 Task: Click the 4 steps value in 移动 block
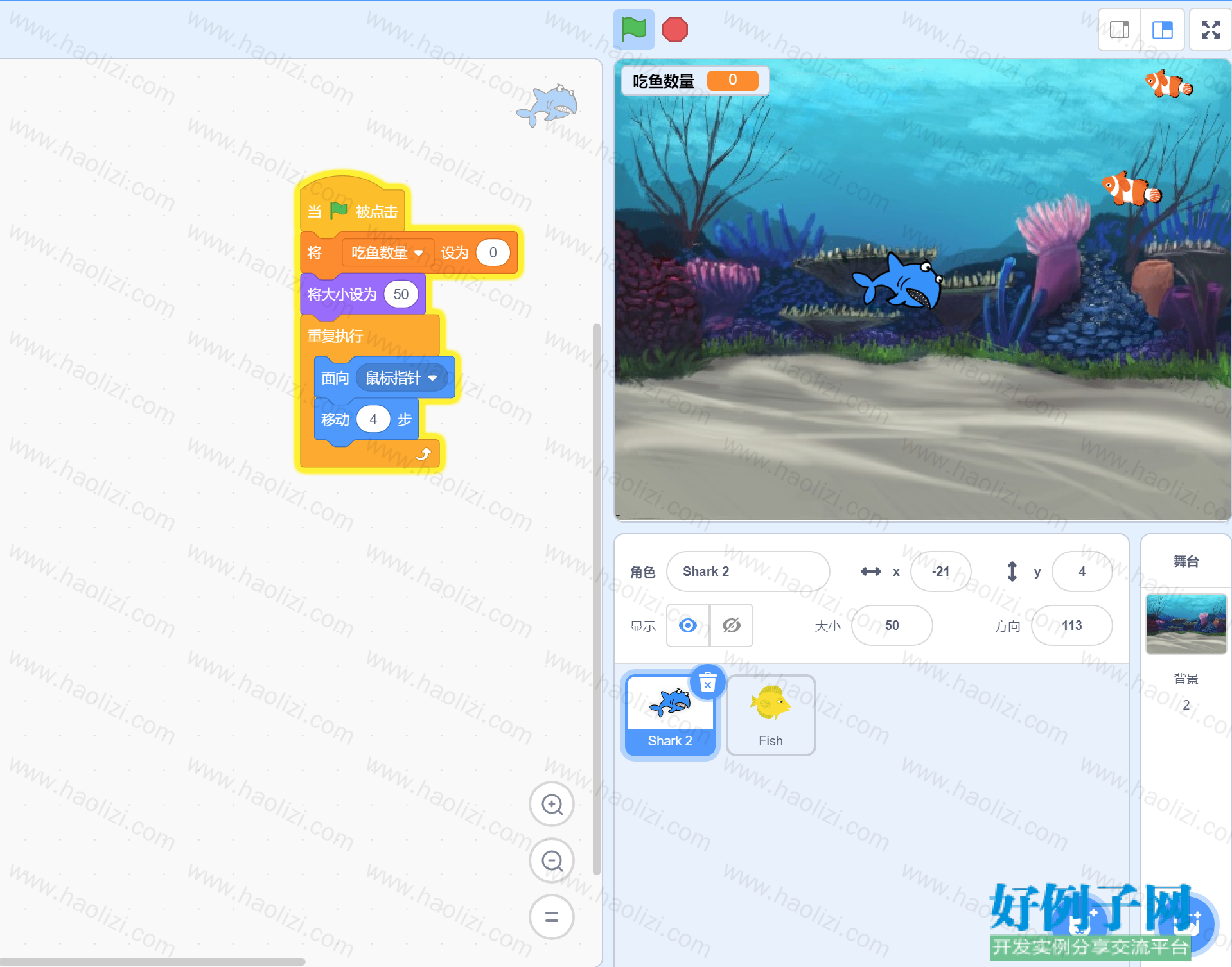tap(373, 419)
